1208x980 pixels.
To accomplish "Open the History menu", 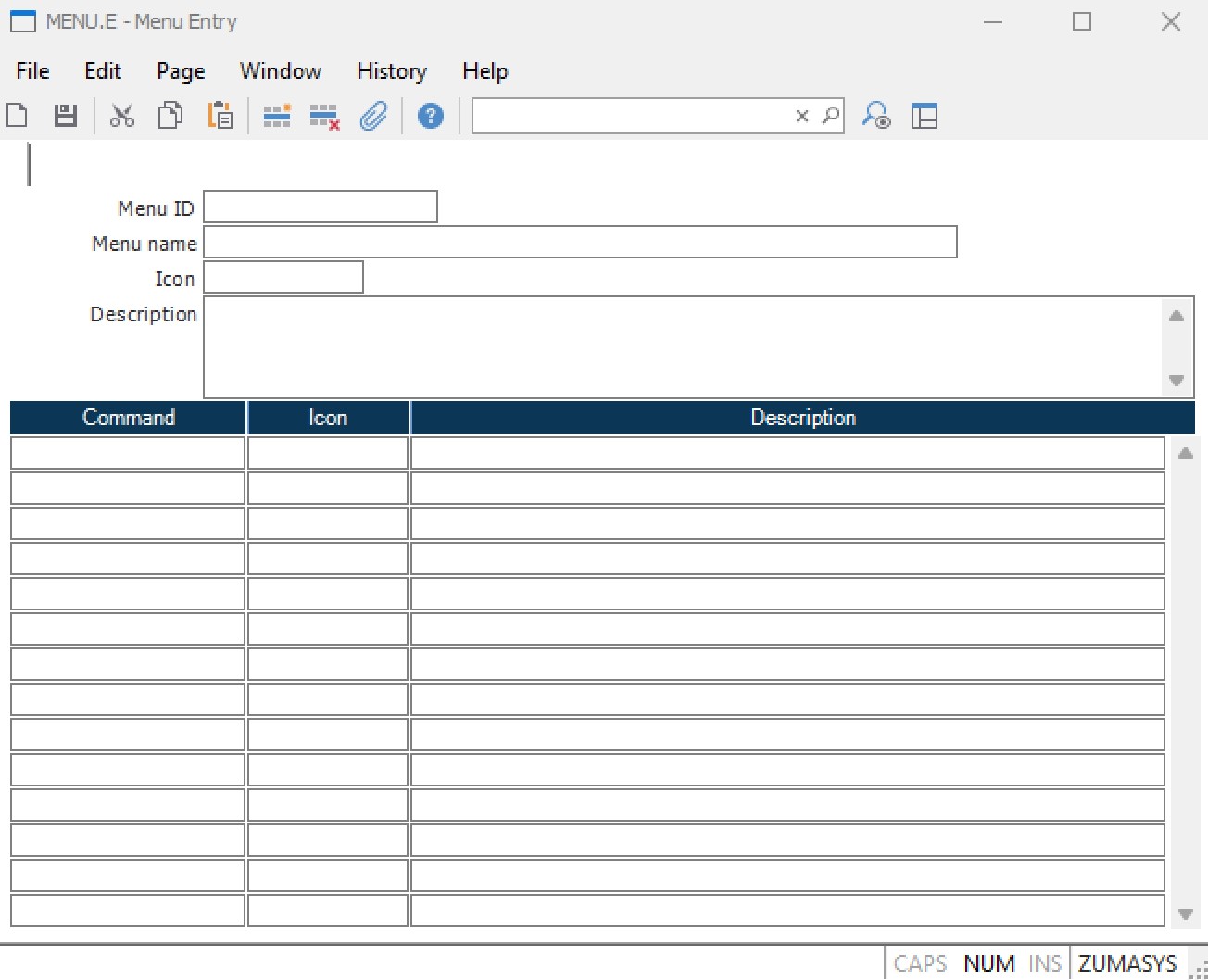I will [x=391, y=71].
